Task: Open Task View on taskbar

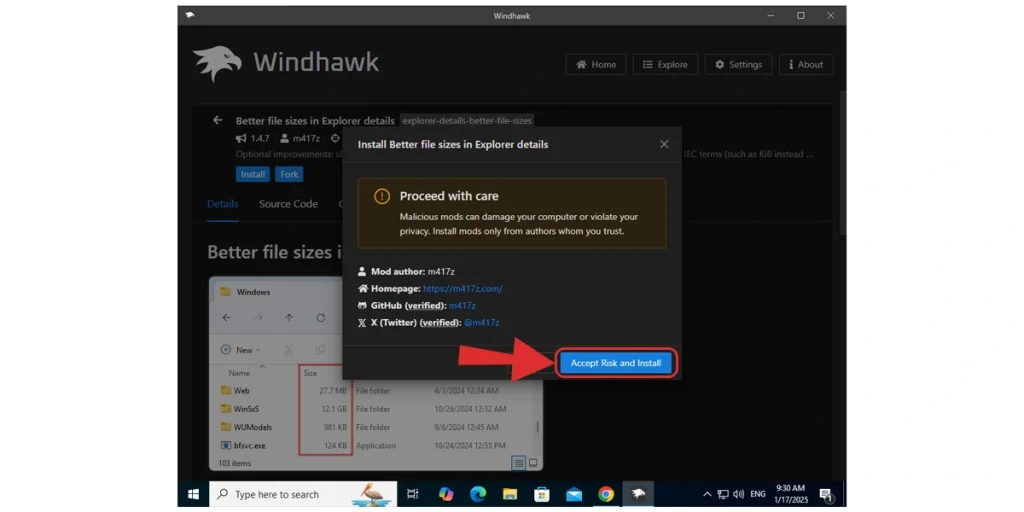Action: point(412,494)
